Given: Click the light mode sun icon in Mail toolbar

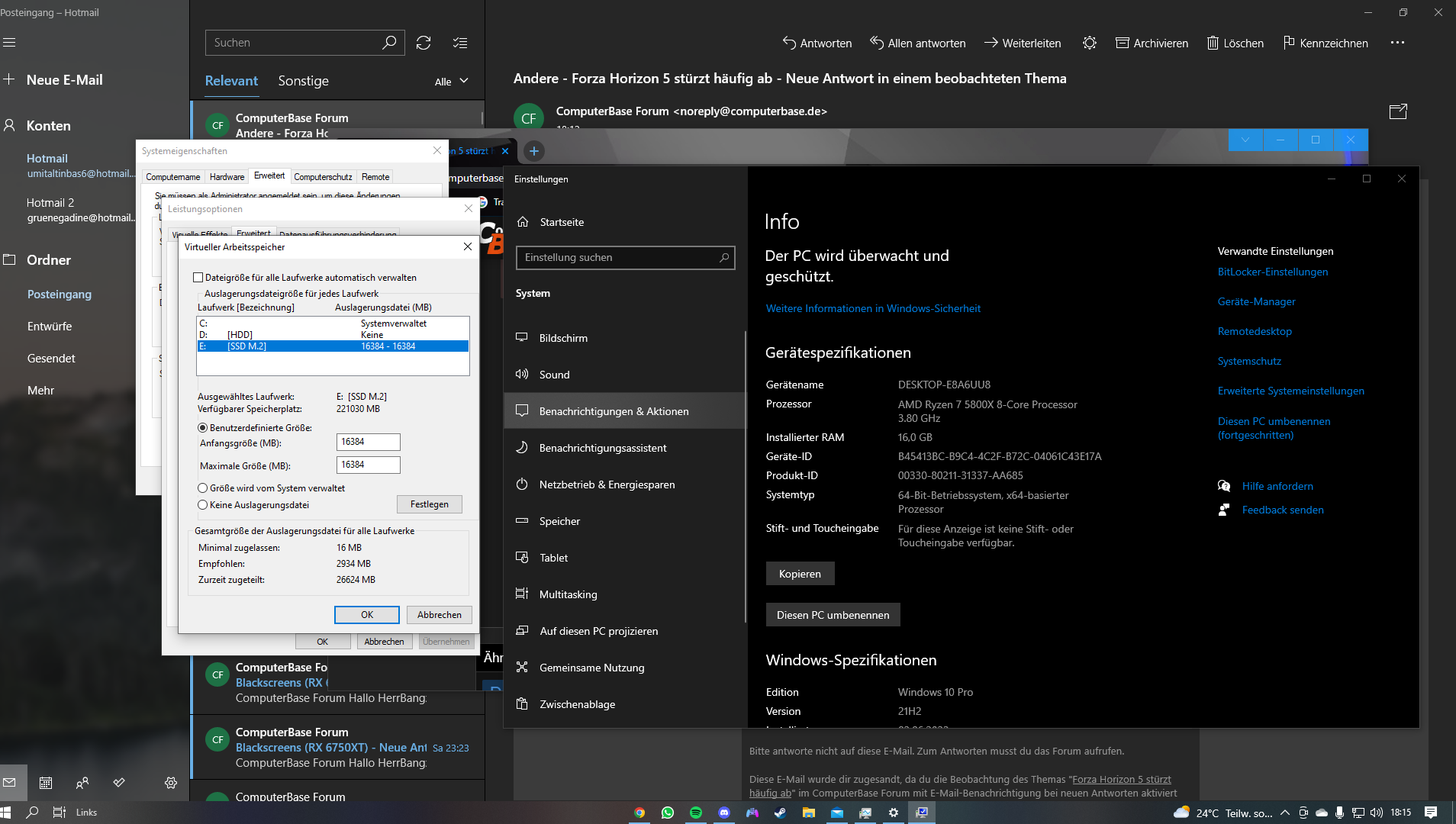Looking at the screenshot, I should point(1090,43).
